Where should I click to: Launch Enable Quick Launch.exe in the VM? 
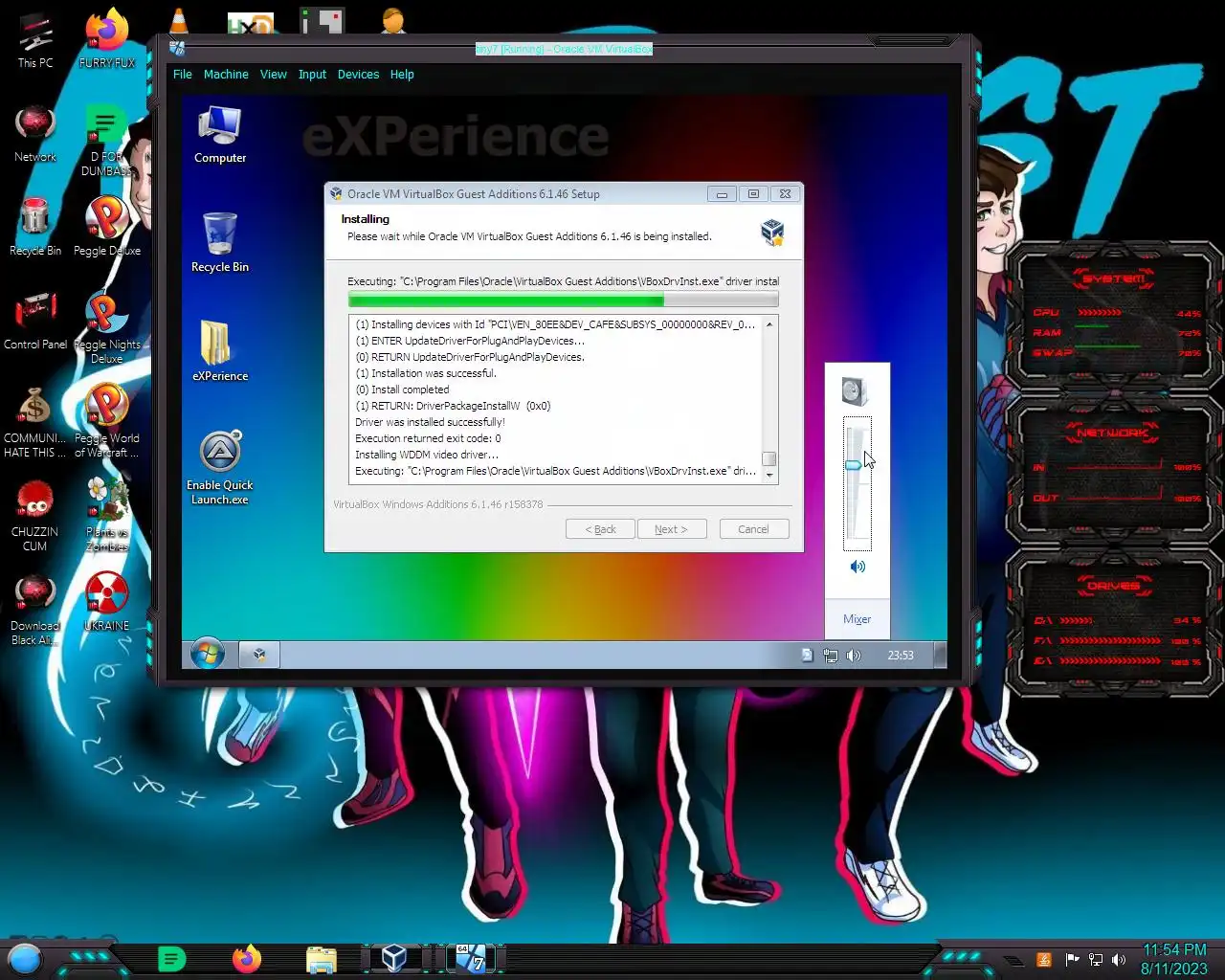pos(220,467)
